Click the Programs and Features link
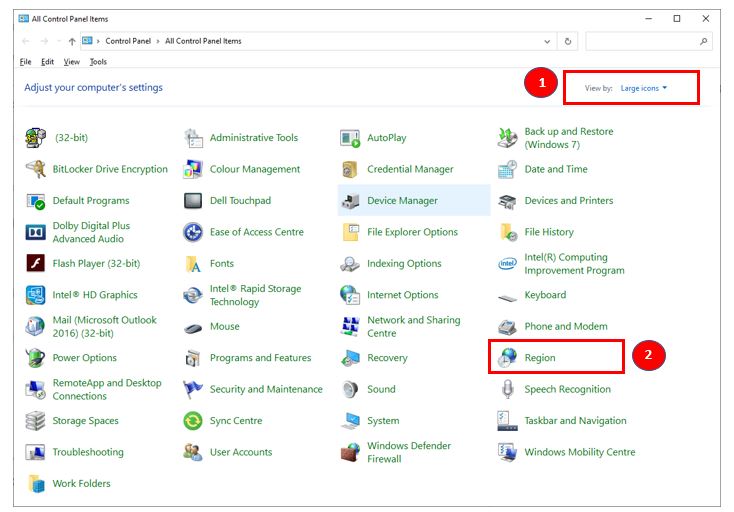Screen dimensions: 734x512 (x=260, y=358)
